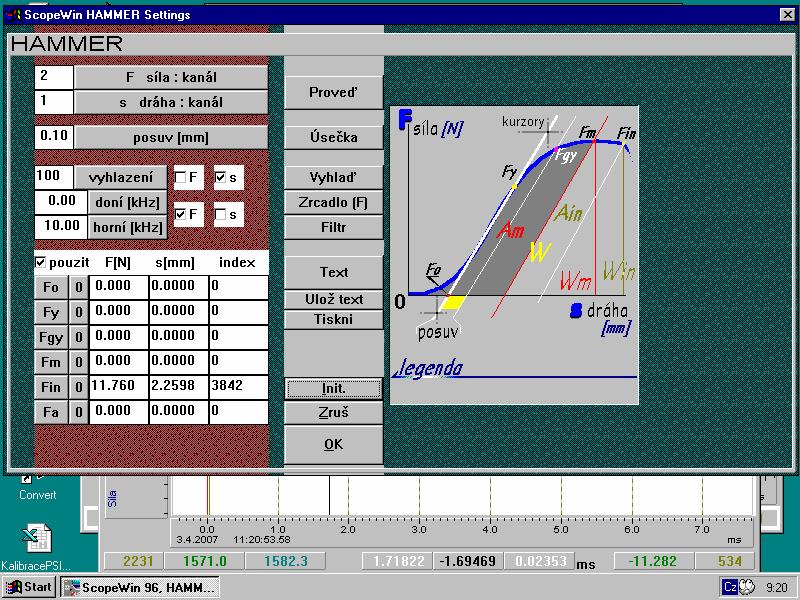Click the -11.282 status value
The height and width of the screenshot is (600, 800).
pos(653,561)
